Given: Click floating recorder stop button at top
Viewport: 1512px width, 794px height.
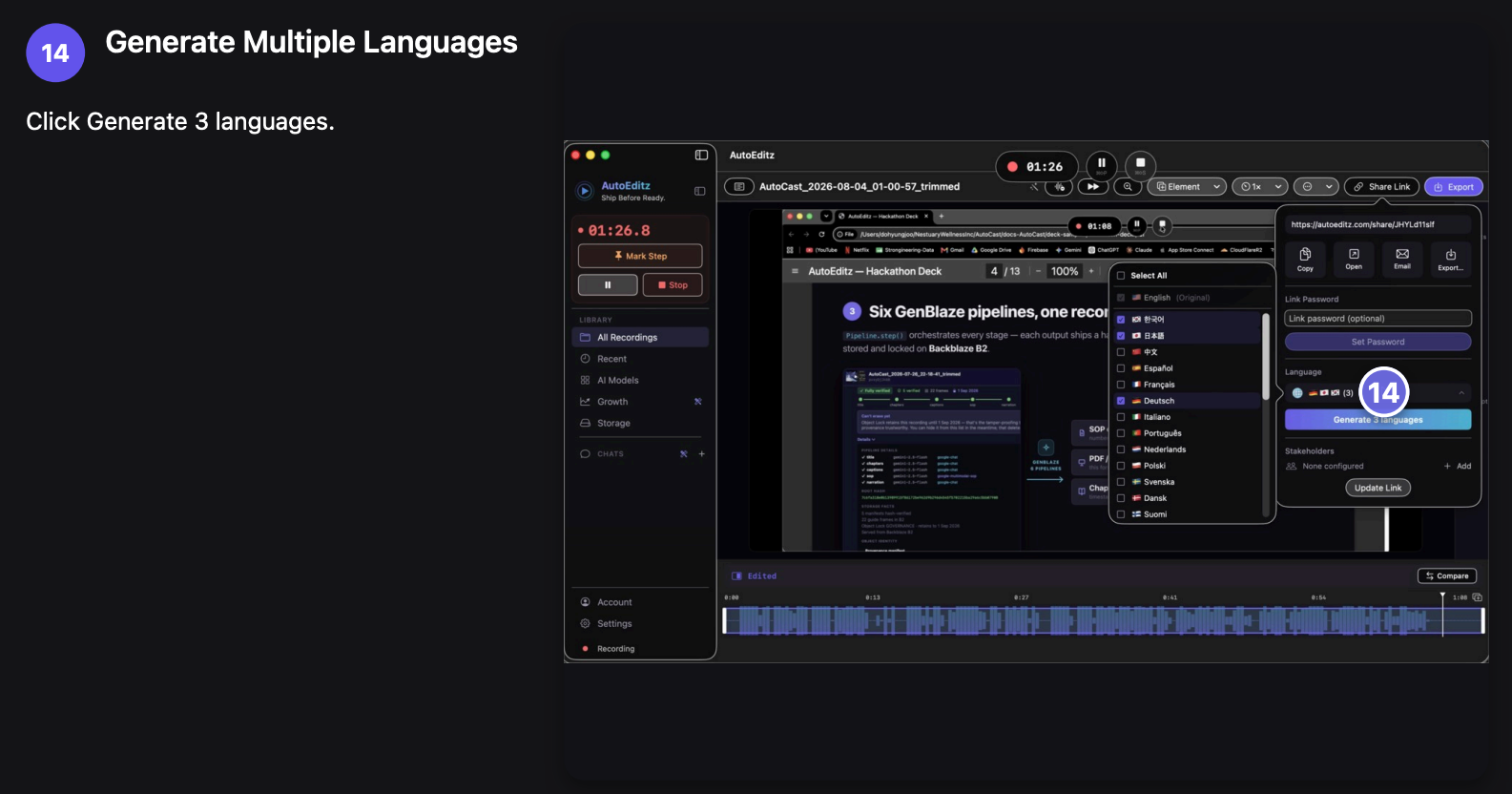Looking at the screenshot, I should 1140,165.
